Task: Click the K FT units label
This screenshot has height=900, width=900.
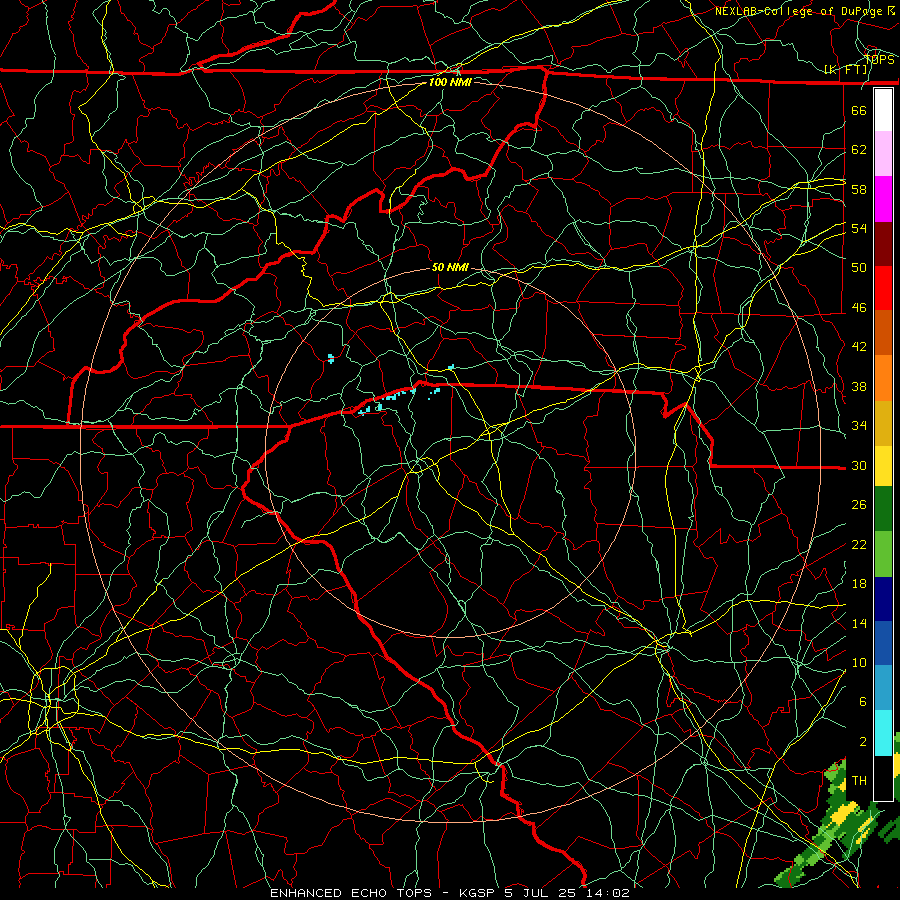Action: point(846,70)
